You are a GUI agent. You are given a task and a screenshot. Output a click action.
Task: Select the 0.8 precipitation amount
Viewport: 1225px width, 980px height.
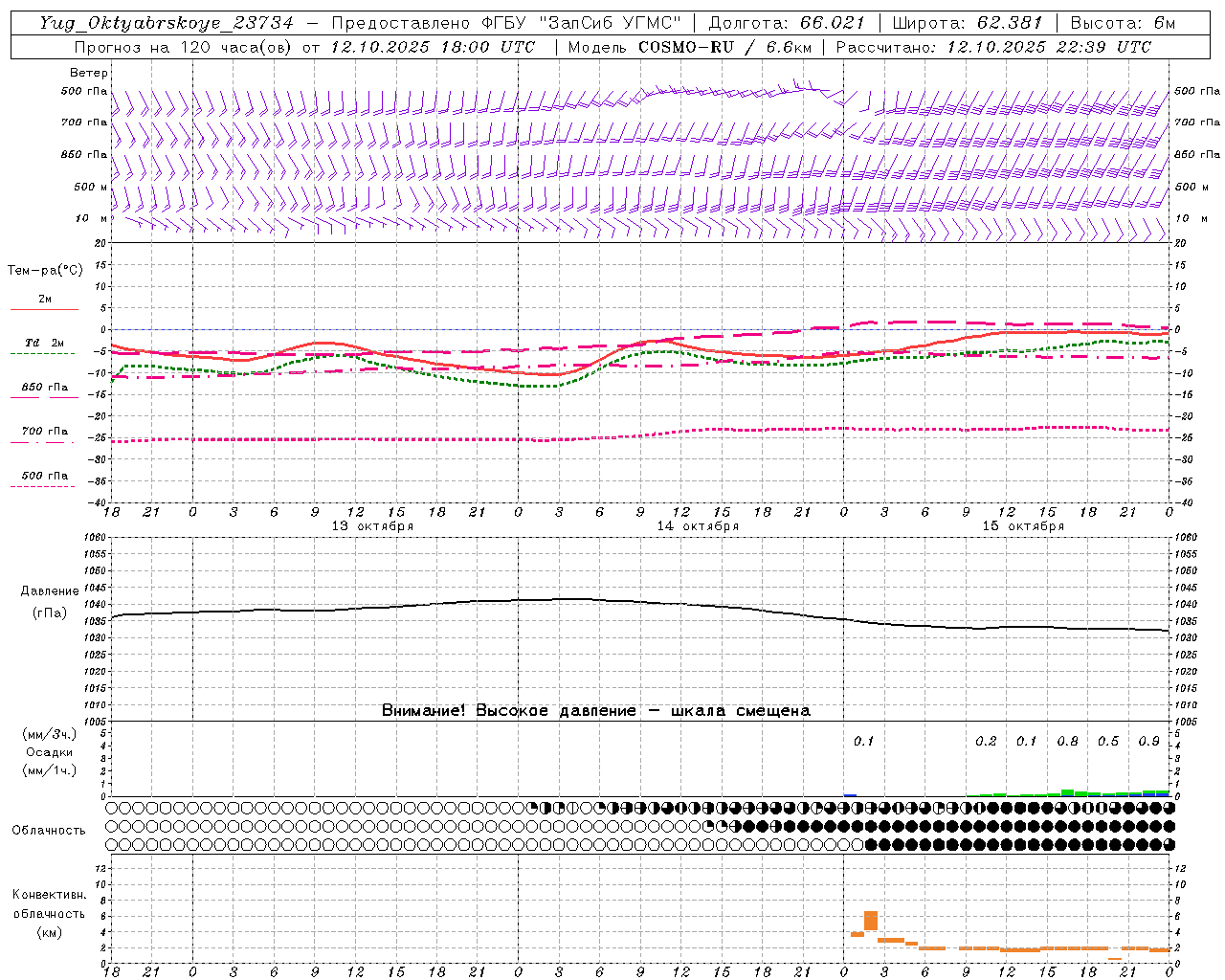[1067, 741]
